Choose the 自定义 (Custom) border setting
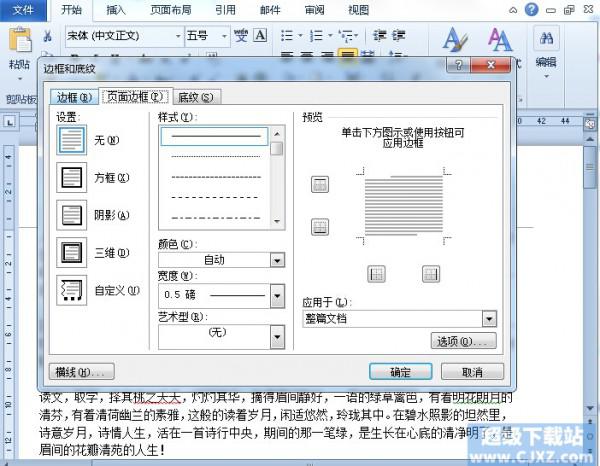This screenshot has width=600, height=466. tap(72, 290)
